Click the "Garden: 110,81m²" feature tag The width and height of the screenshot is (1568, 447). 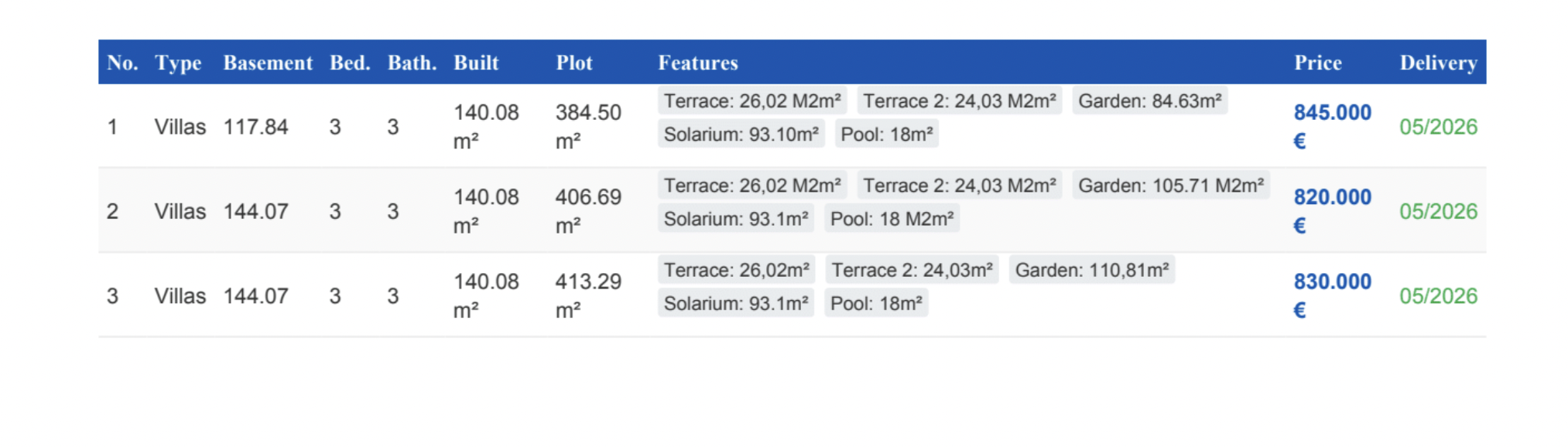tap(1091, 270)
